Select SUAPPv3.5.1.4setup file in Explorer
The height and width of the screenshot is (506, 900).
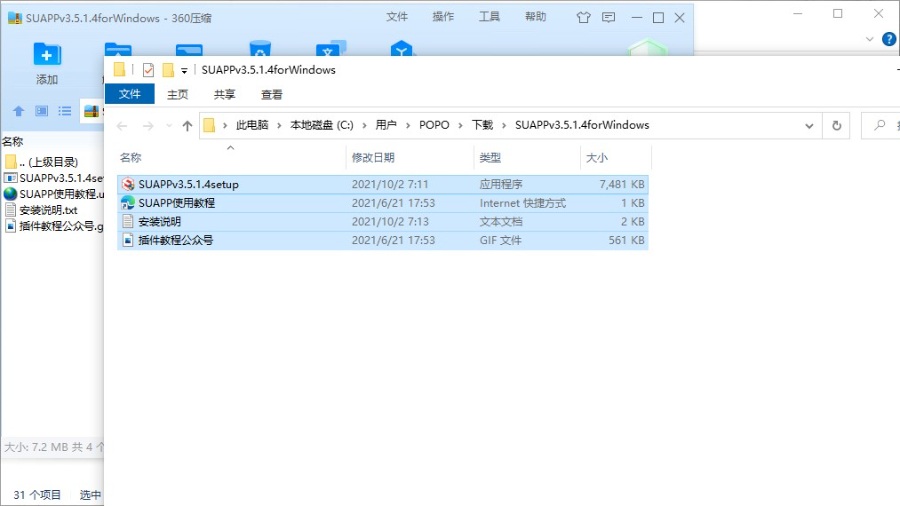coord(383,184)
